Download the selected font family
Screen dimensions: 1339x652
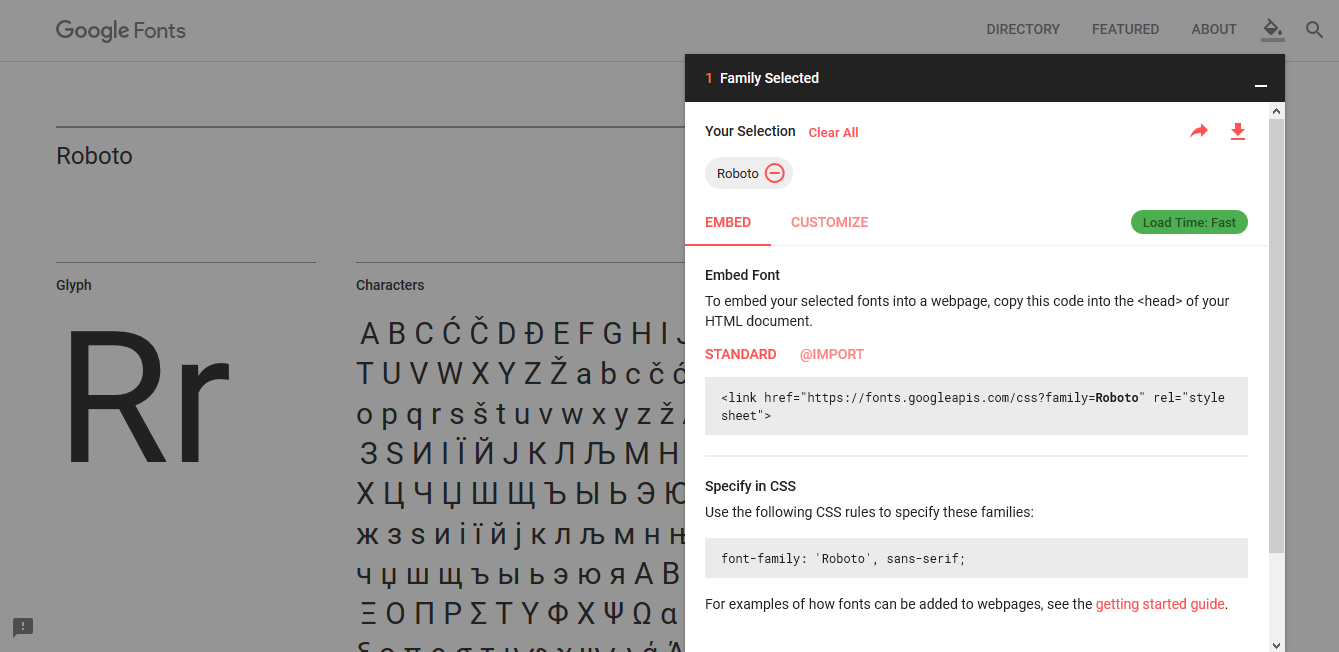1238,131
